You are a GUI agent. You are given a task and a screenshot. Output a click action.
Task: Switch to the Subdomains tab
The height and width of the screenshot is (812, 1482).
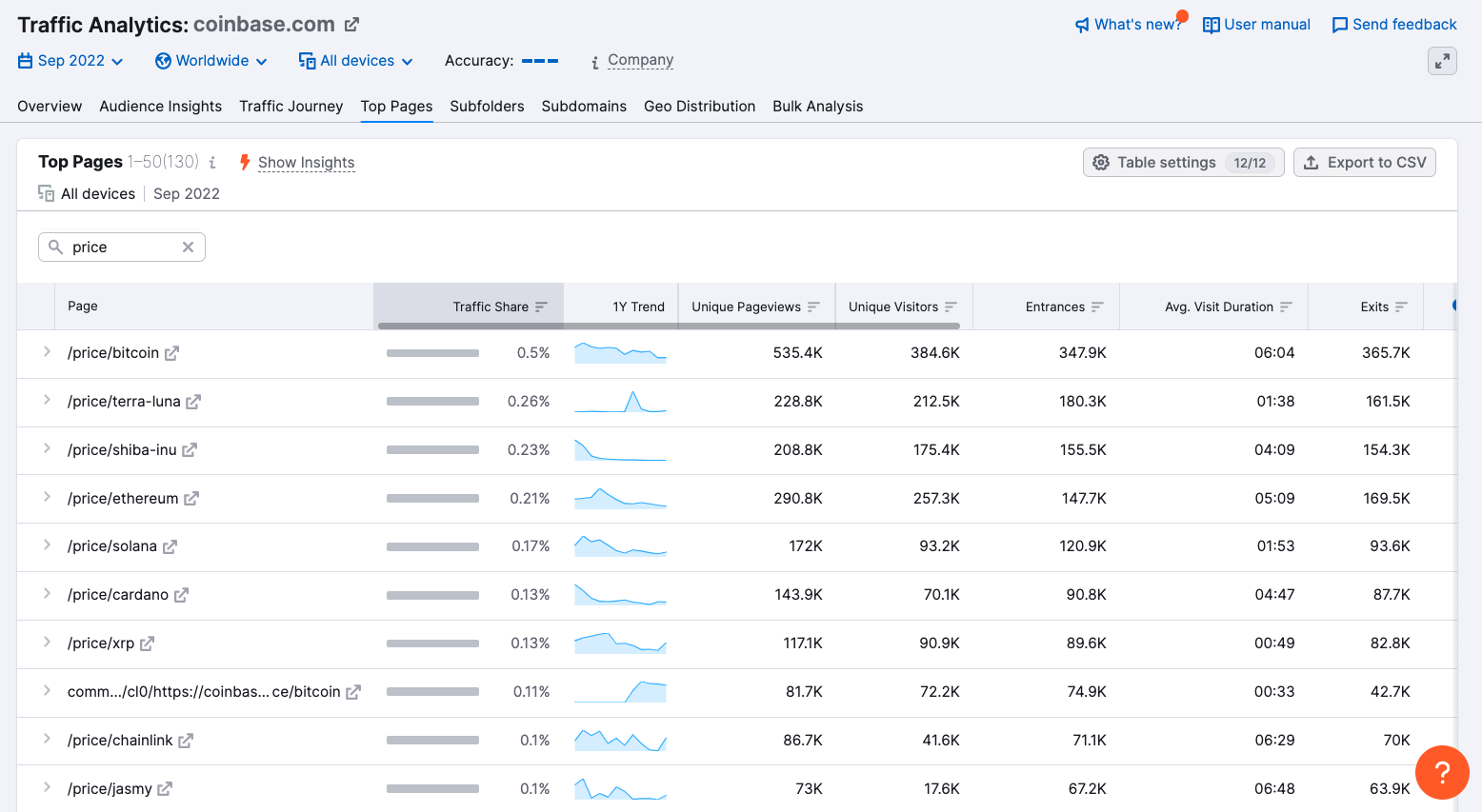pyautogui.click(x=584, y=107)
